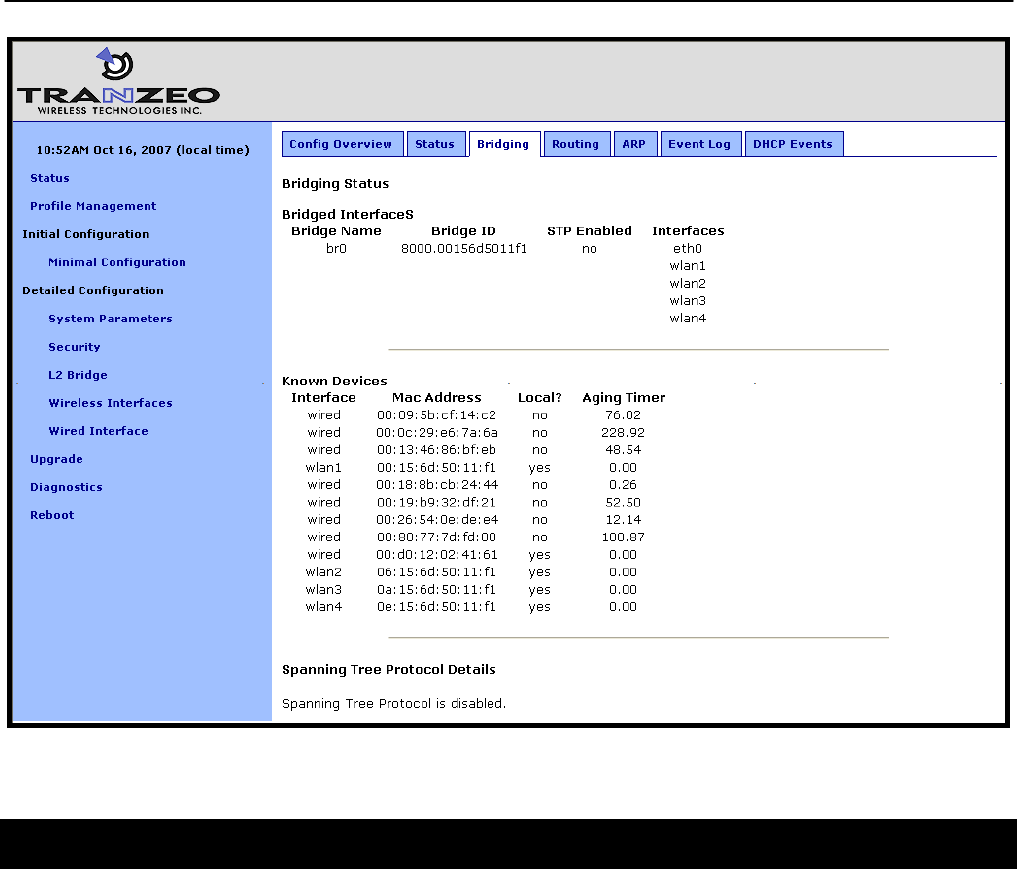Open the Config Overview tab
Viewport: 1017px width, 869px height.
pyautogui.click(x=342, y=144)
